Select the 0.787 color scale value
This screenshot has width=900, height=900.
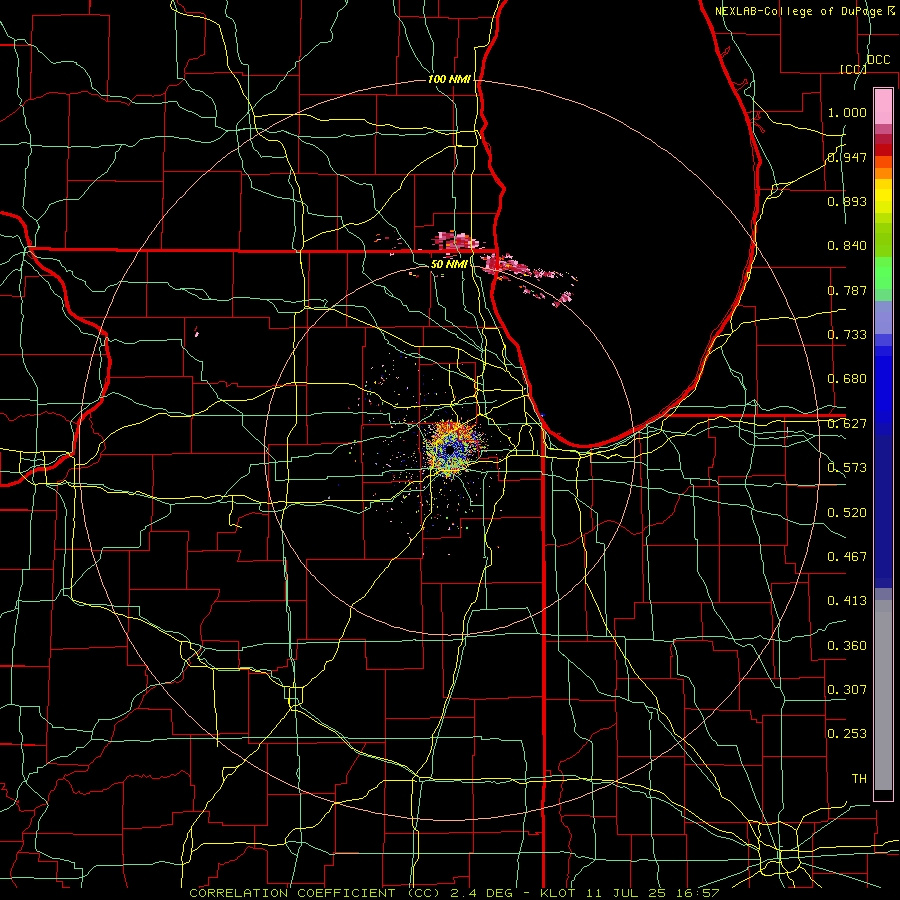[847, 290]
